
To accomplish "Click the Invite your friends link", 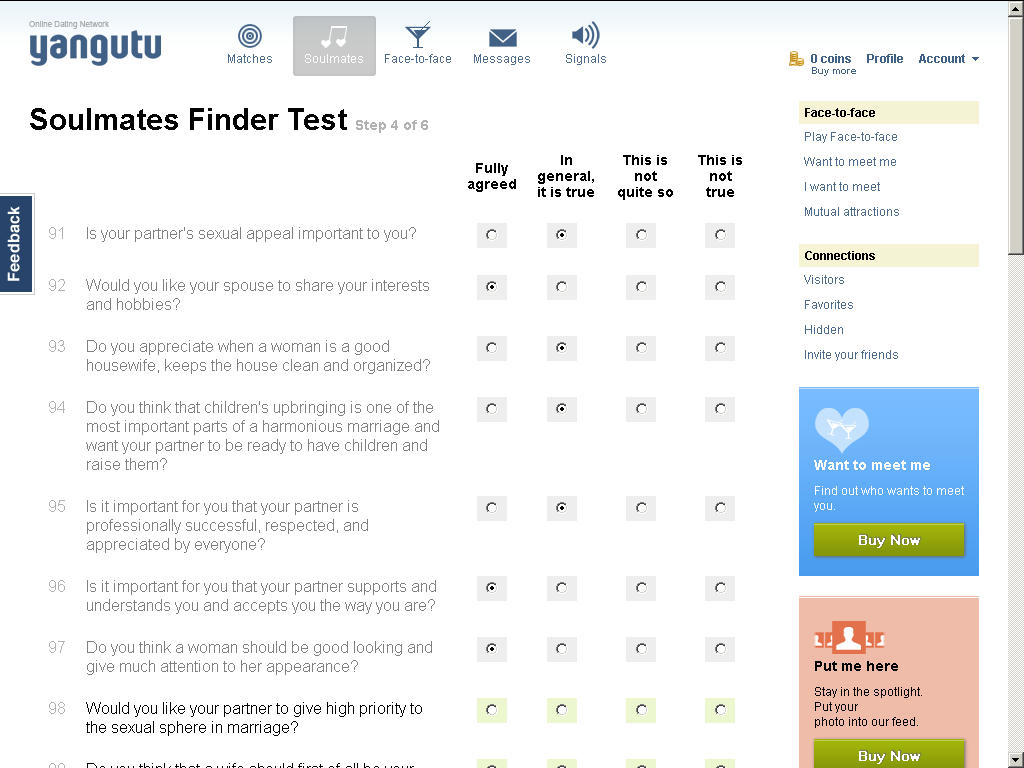I will click(851, 355).
